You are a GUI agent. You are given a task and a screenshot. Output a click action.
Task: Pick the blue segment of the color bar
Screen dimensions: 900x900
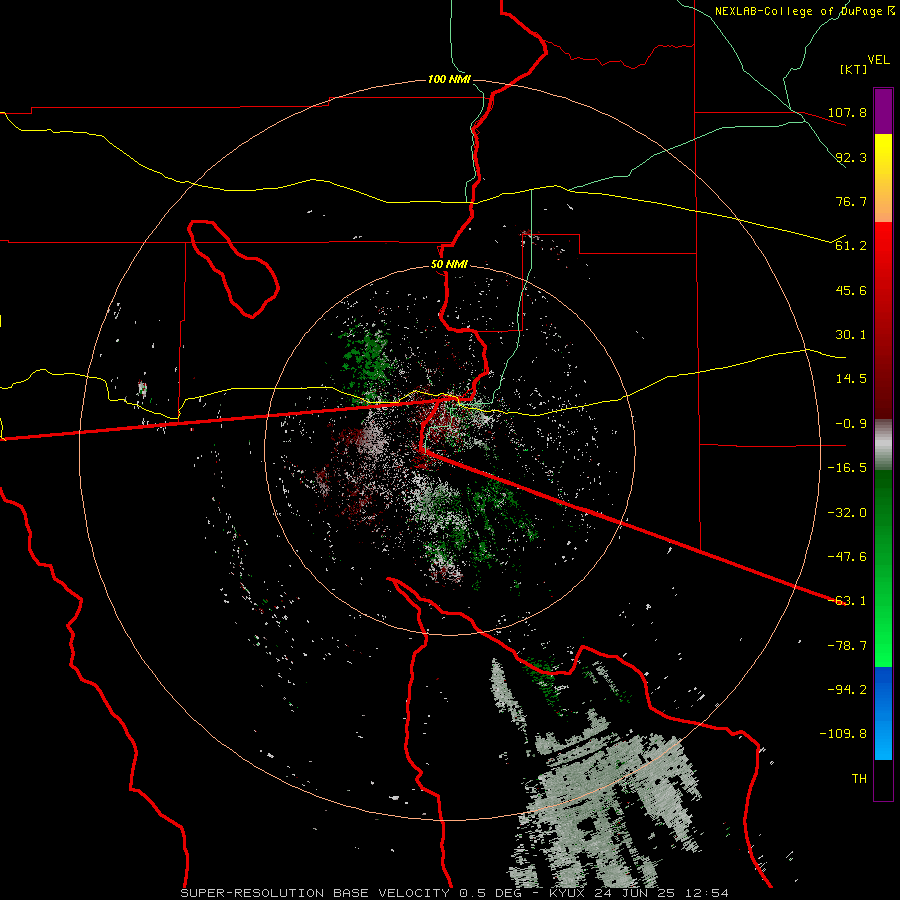pyautogui.click(x=883, y=713)
